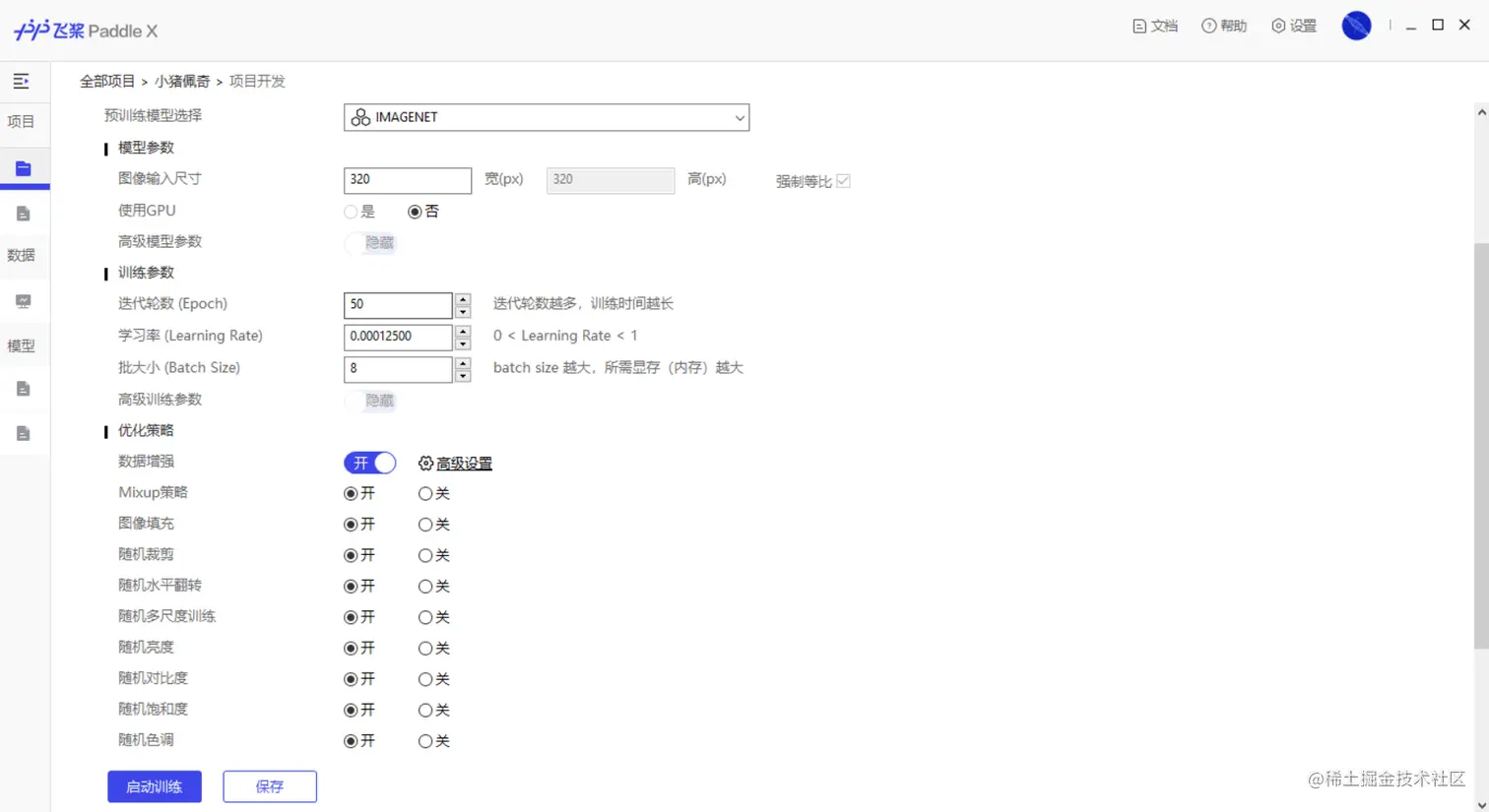Decrease the Learning Rate with down arrow

tap(463, 344)
